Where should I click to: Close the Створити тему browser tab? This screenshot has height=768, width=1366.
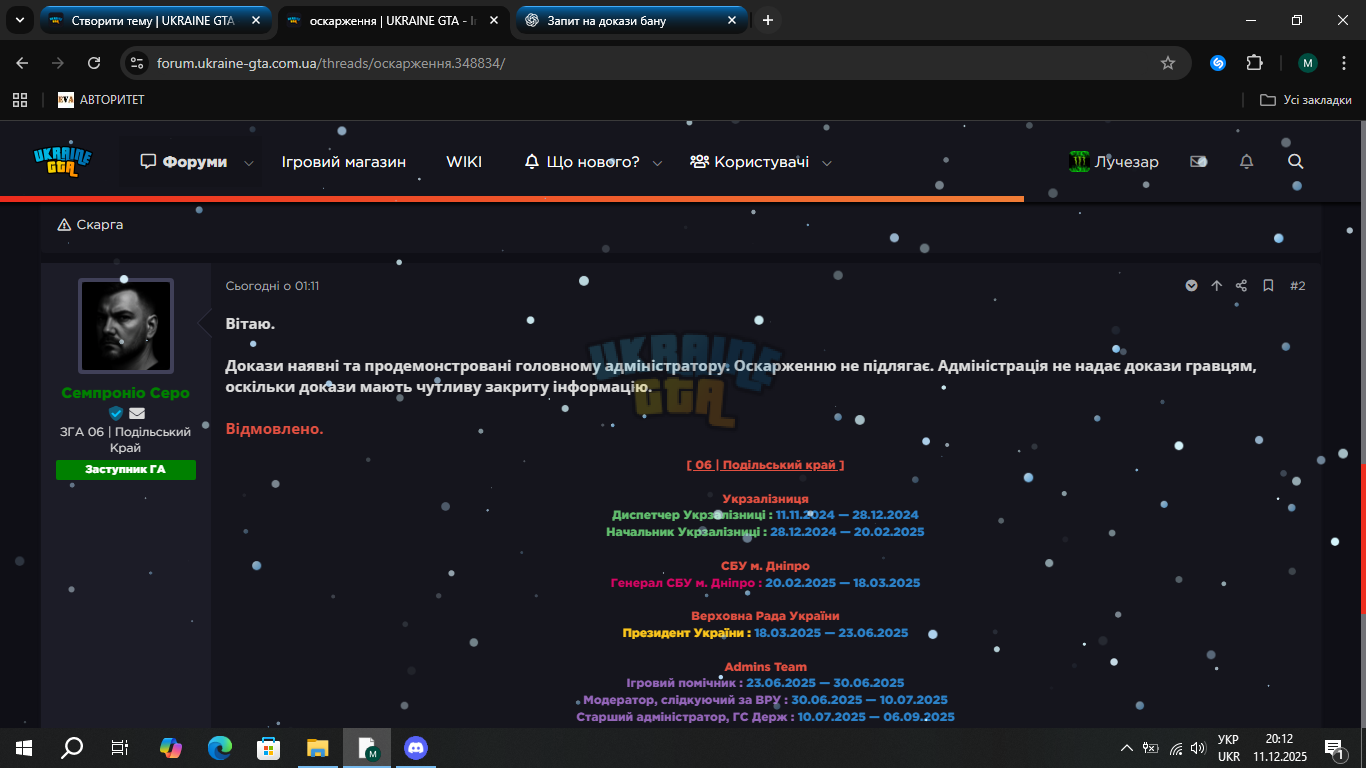[x=256, y=20]
